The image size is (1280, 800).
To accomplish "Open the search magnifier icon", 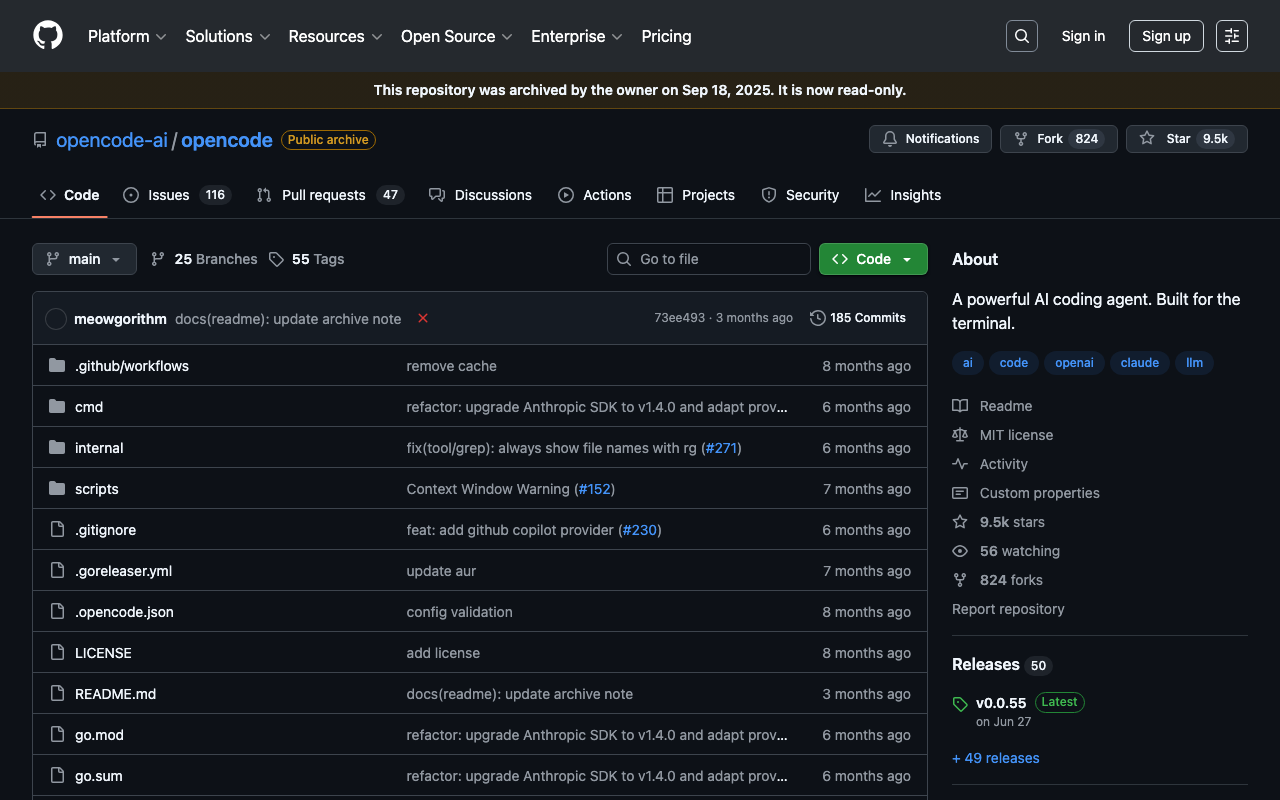I will click(1021, 36).
